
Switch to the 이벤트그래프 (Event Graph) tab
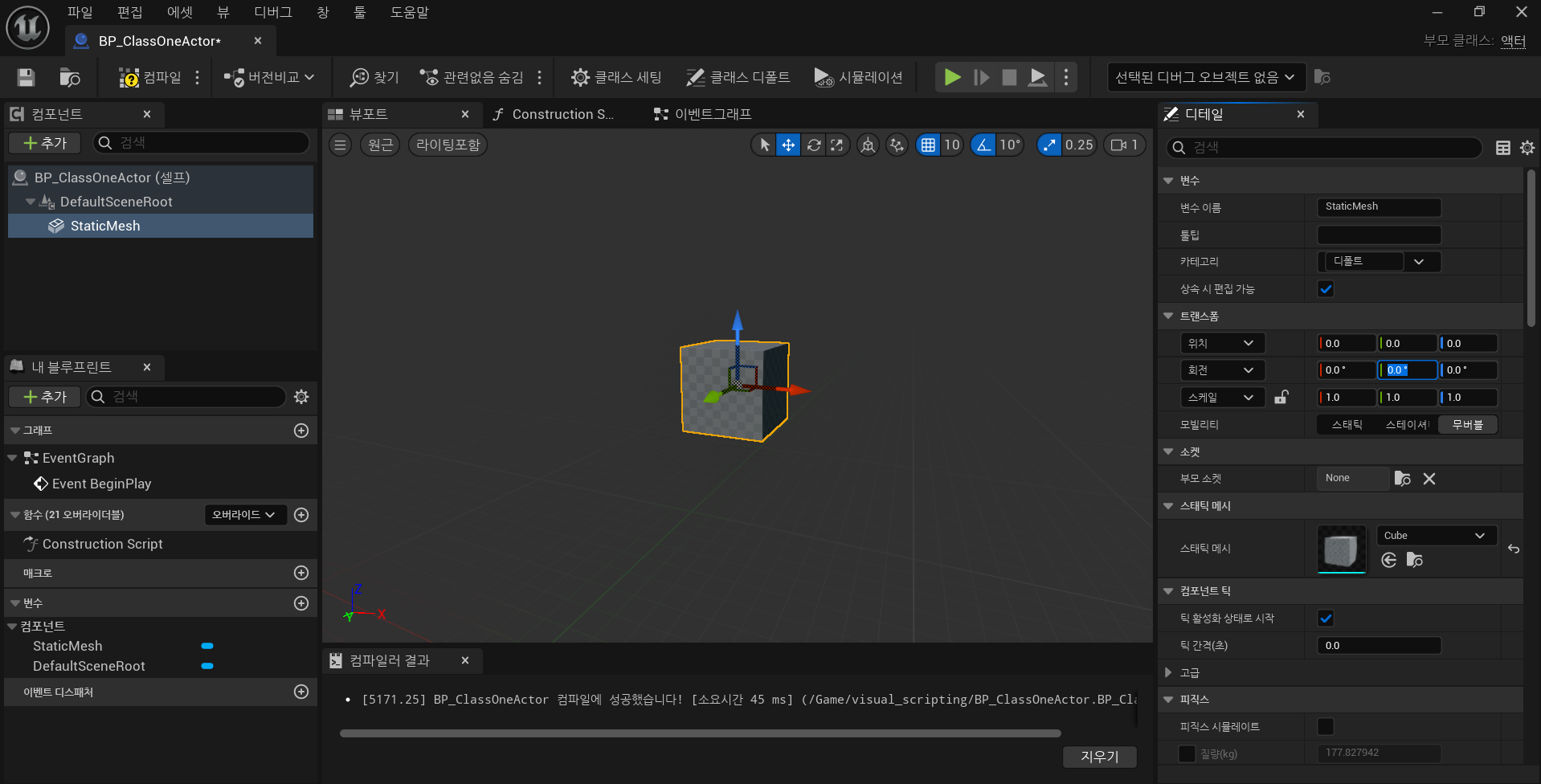tap(703, 114)
